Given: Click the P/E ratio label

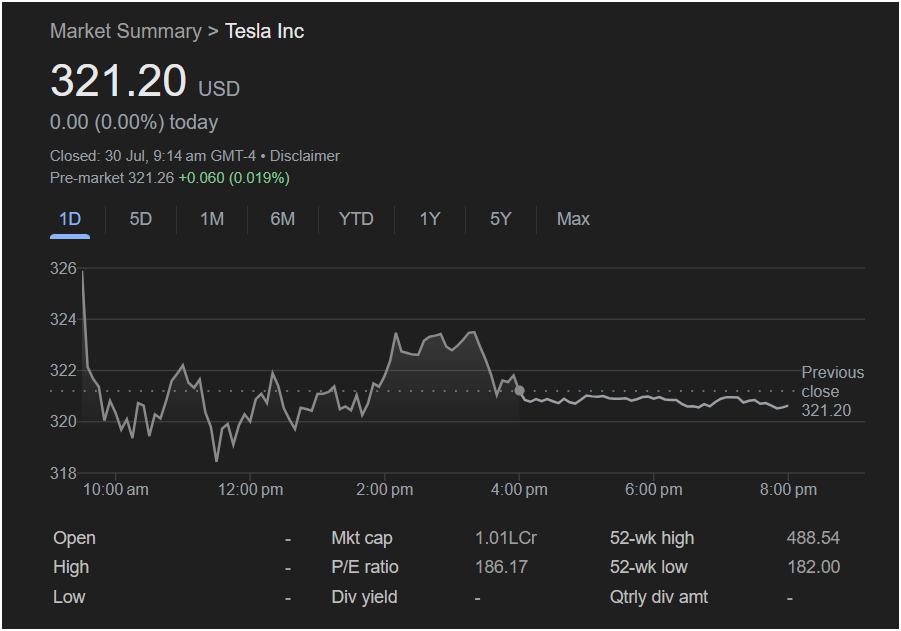Looking at the screenshot, I should (365, 567).
